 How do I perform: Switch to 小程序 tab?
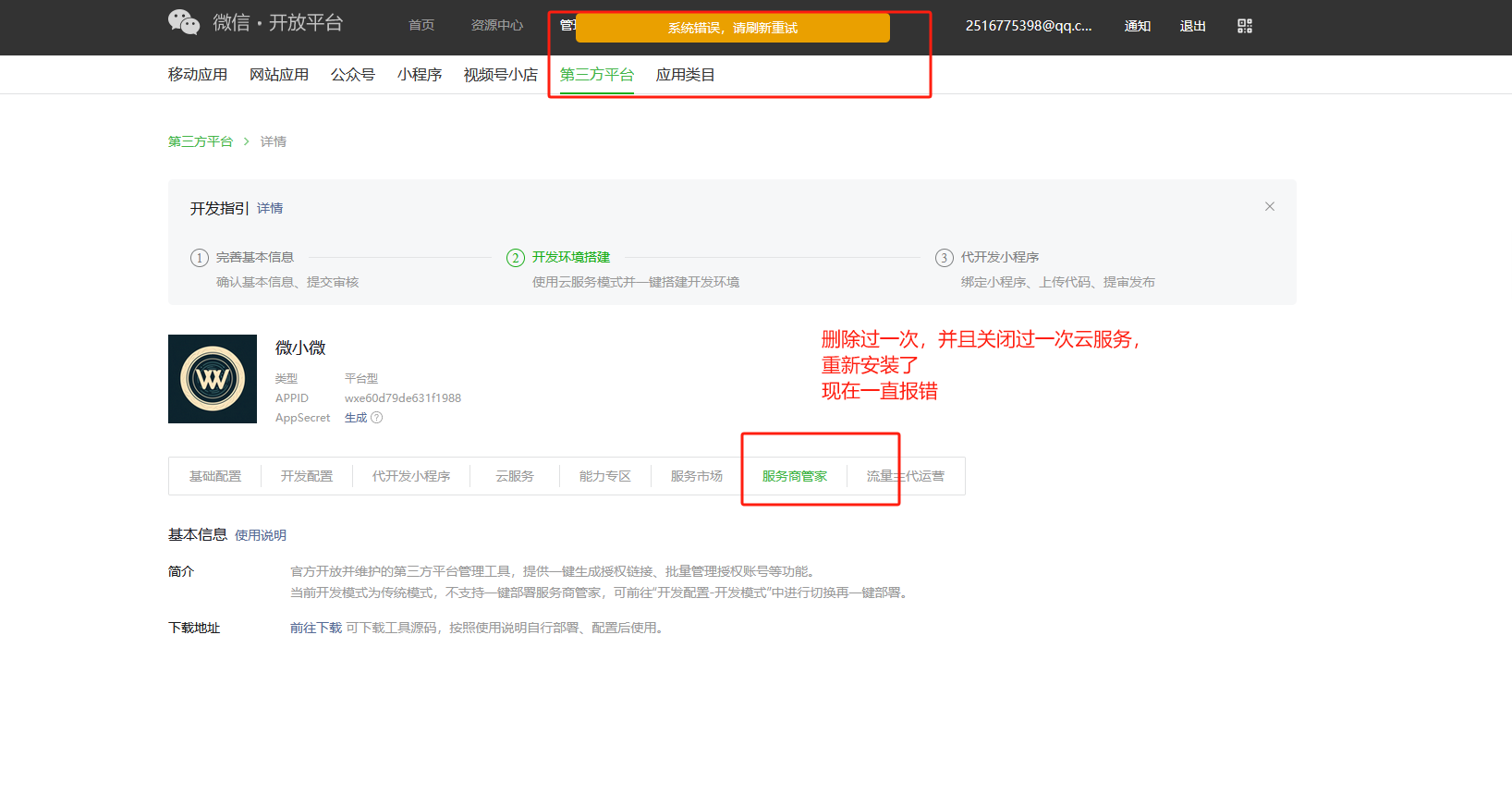[420, 75]
